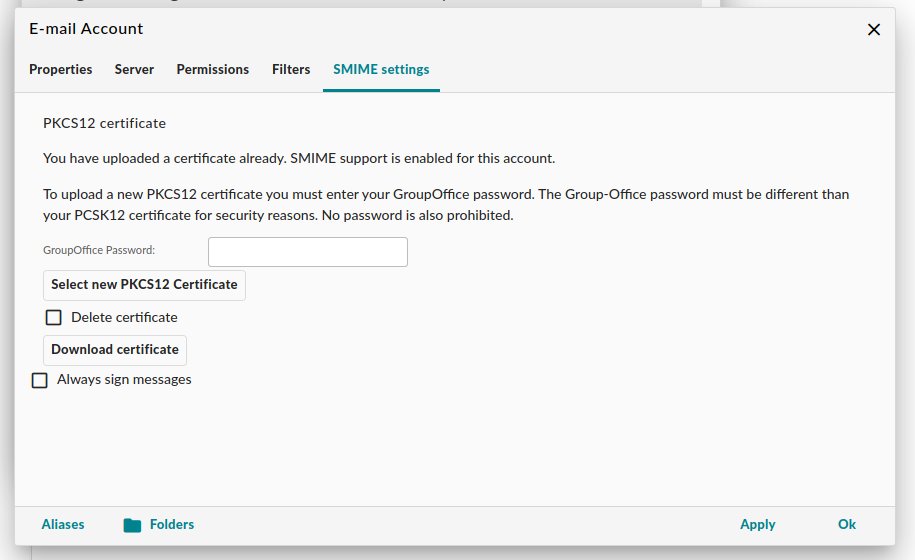
Task: Close the E-mail Account dialog
Action: pos(874,29)
